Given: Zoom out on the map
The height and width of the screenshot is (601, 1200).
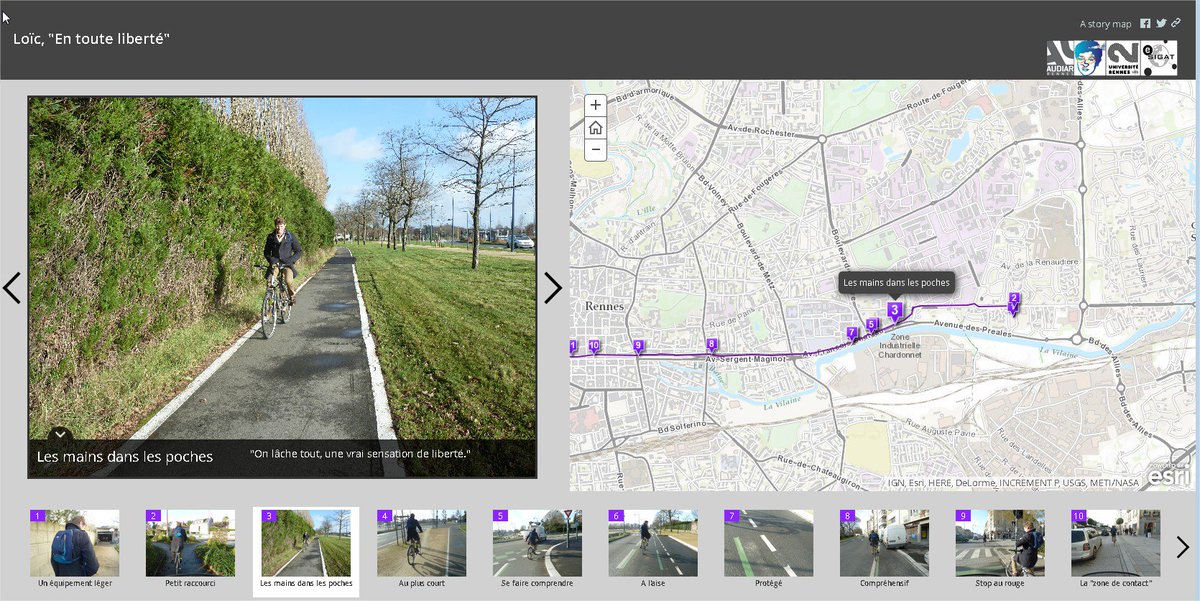Looking at the screenshot, I should pos(594,148).
